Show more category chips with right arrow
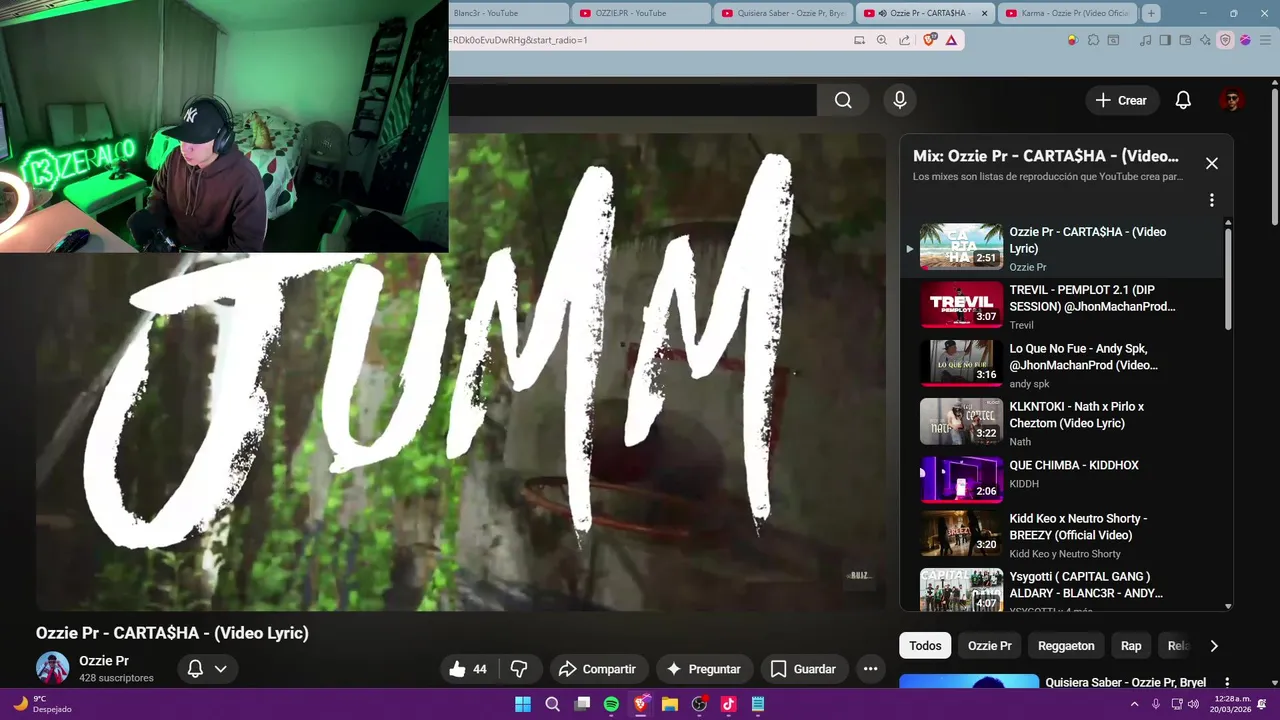 1214,646
